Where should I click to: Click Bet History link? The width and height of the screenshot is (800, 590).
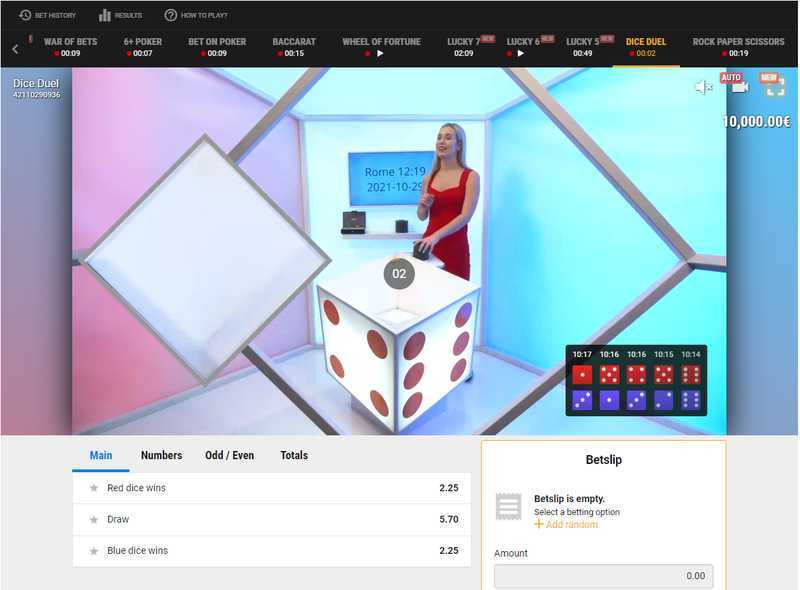[x=55, y=15]
